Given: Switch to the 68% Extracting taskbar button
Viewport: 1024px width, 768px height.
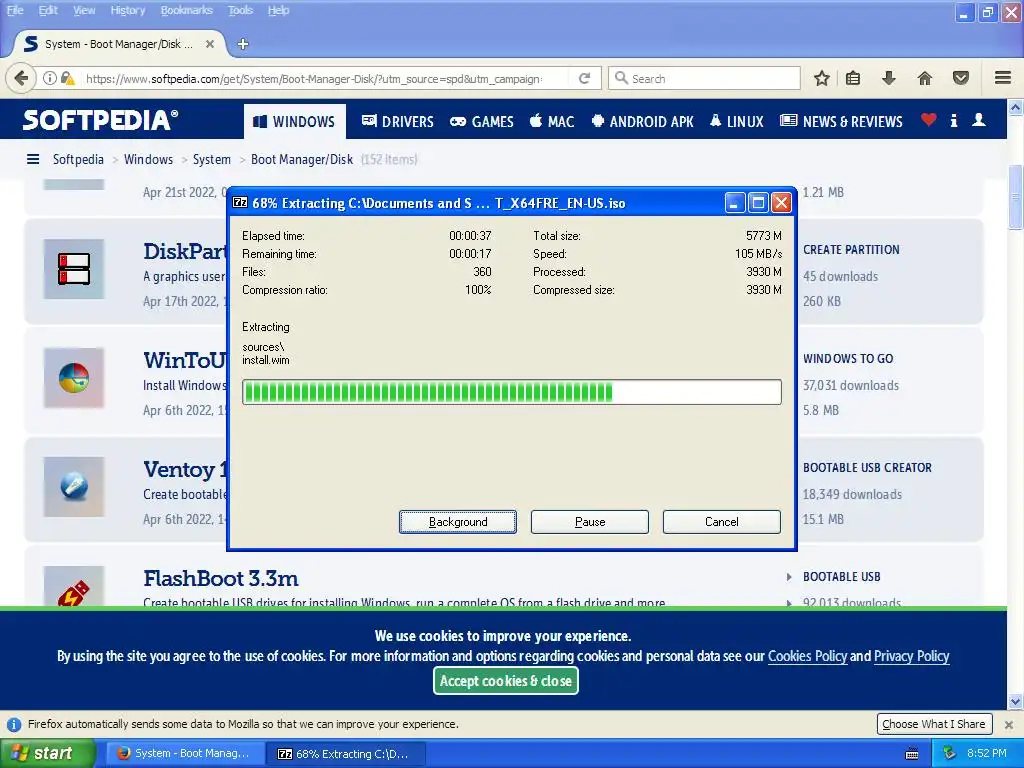Looking at the screenshot, I should 346,754.
